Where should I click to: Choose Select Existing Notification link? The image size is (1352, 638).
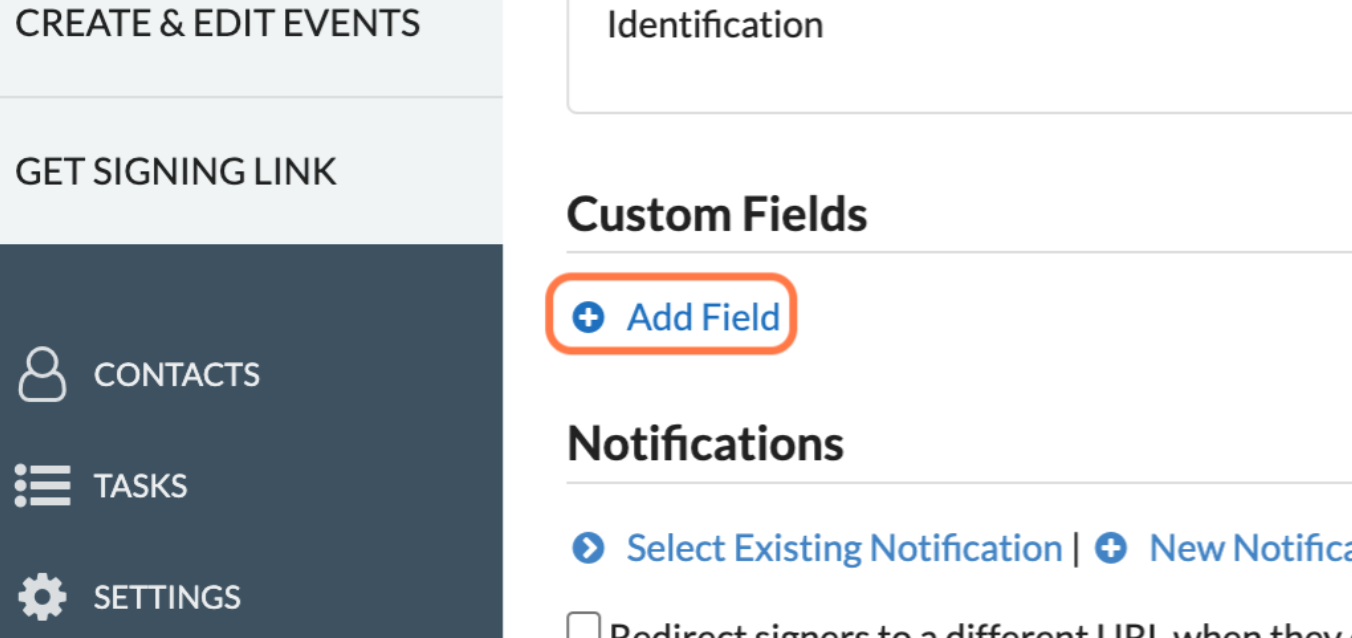[x=844, y=548]
